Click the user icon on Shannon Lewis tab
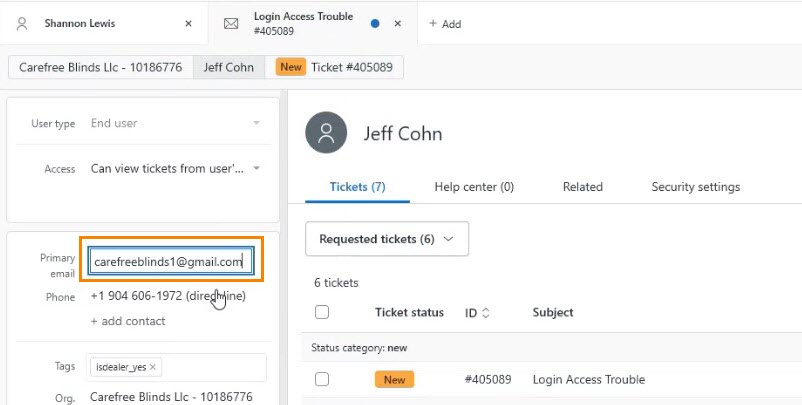The width and height of the screenshot is (802, 405). click(x=22, y=23)
